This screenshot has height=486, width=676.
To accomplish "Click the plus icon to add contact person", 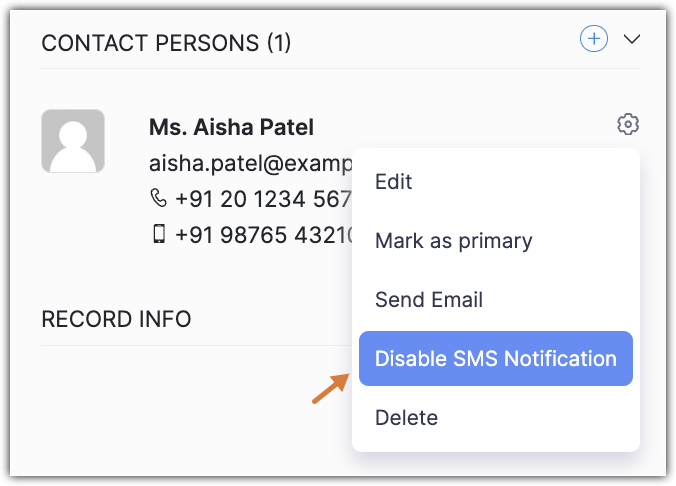I will (594, 39).
